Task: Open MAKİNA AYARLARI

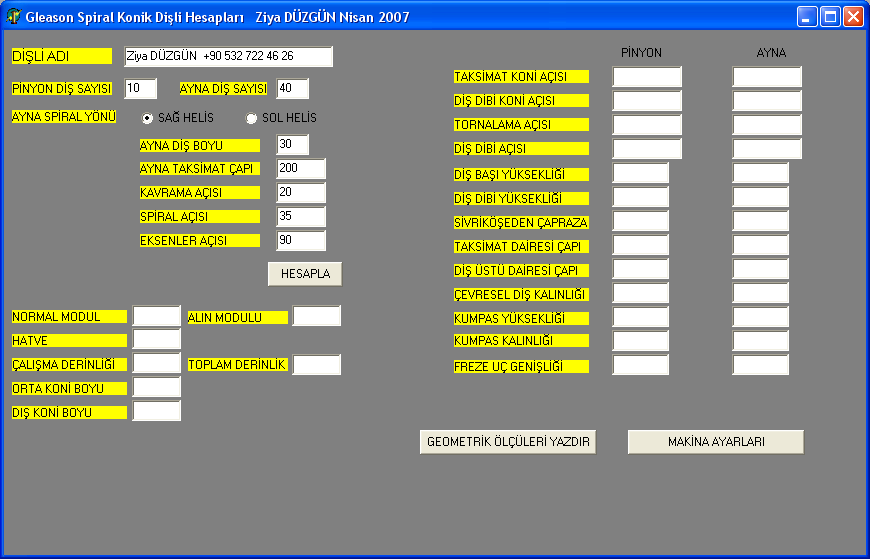Action: point(716,442)
